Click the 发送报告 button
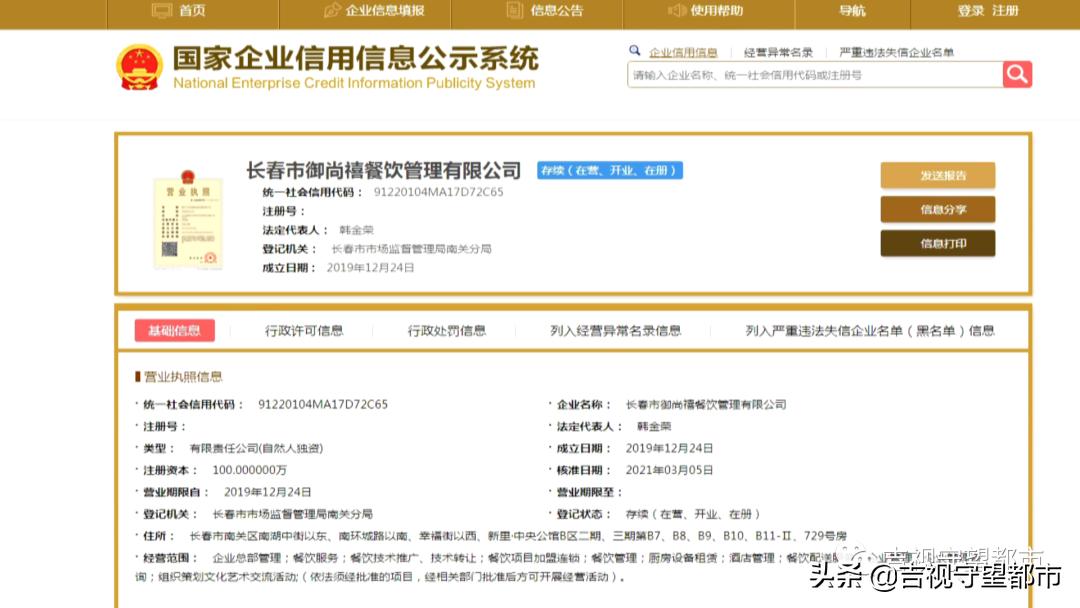Screen dimensions: 1080x608 click(x=937, y=176)
